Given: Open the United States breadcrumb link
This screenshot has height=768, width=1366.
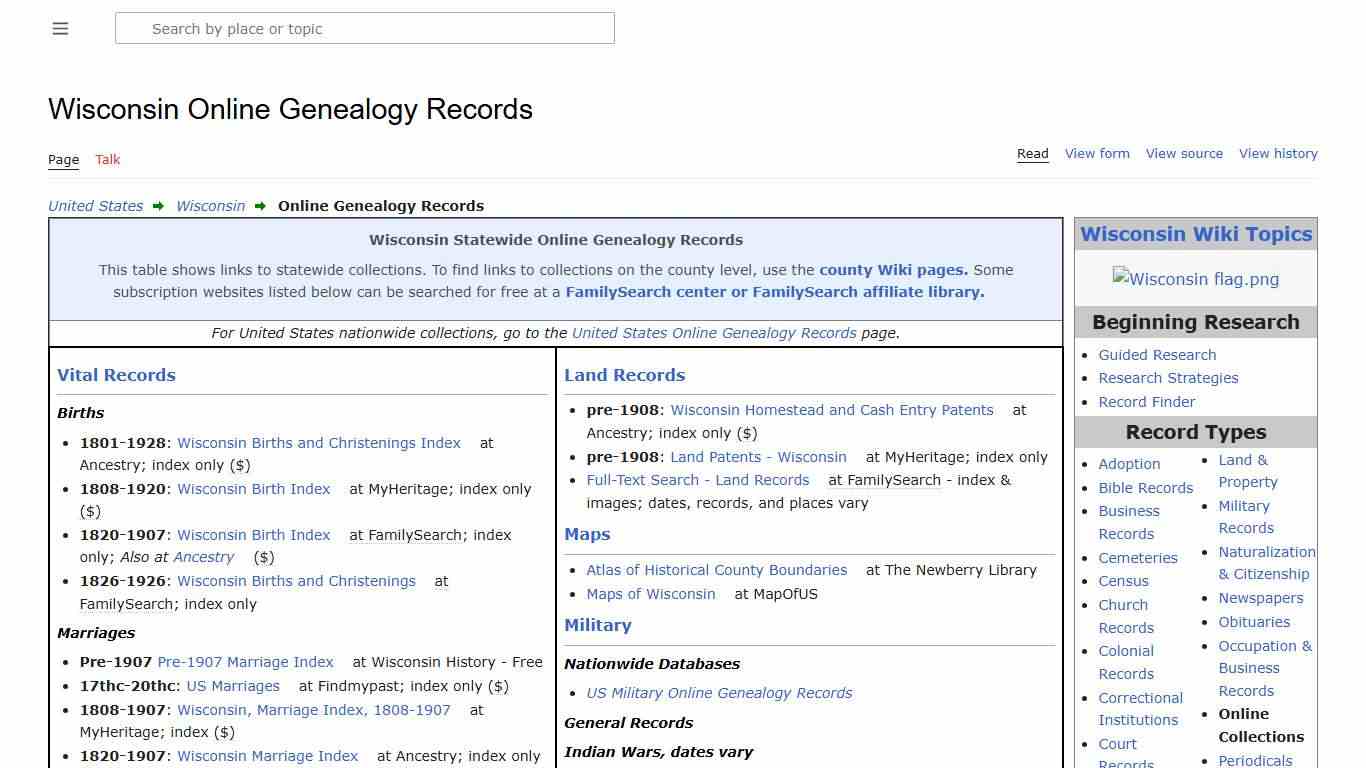Looking at the screenshot, I should [x=95, y=206].
